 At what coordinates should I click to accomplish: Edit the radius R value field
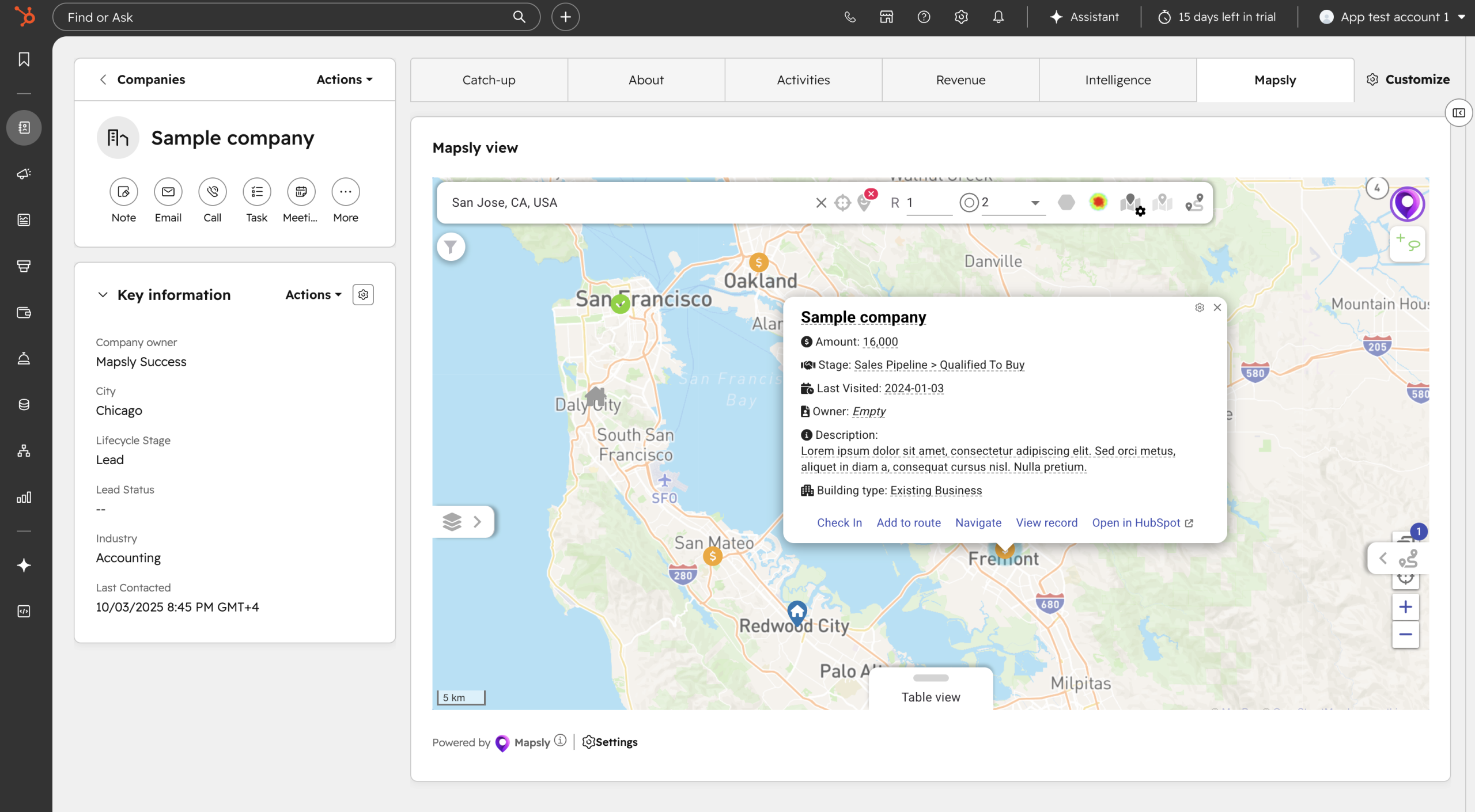929,203
